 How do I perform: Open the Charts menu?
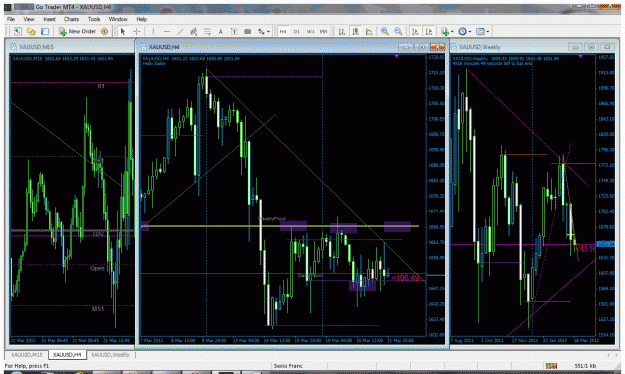click(x=71, y=19)
